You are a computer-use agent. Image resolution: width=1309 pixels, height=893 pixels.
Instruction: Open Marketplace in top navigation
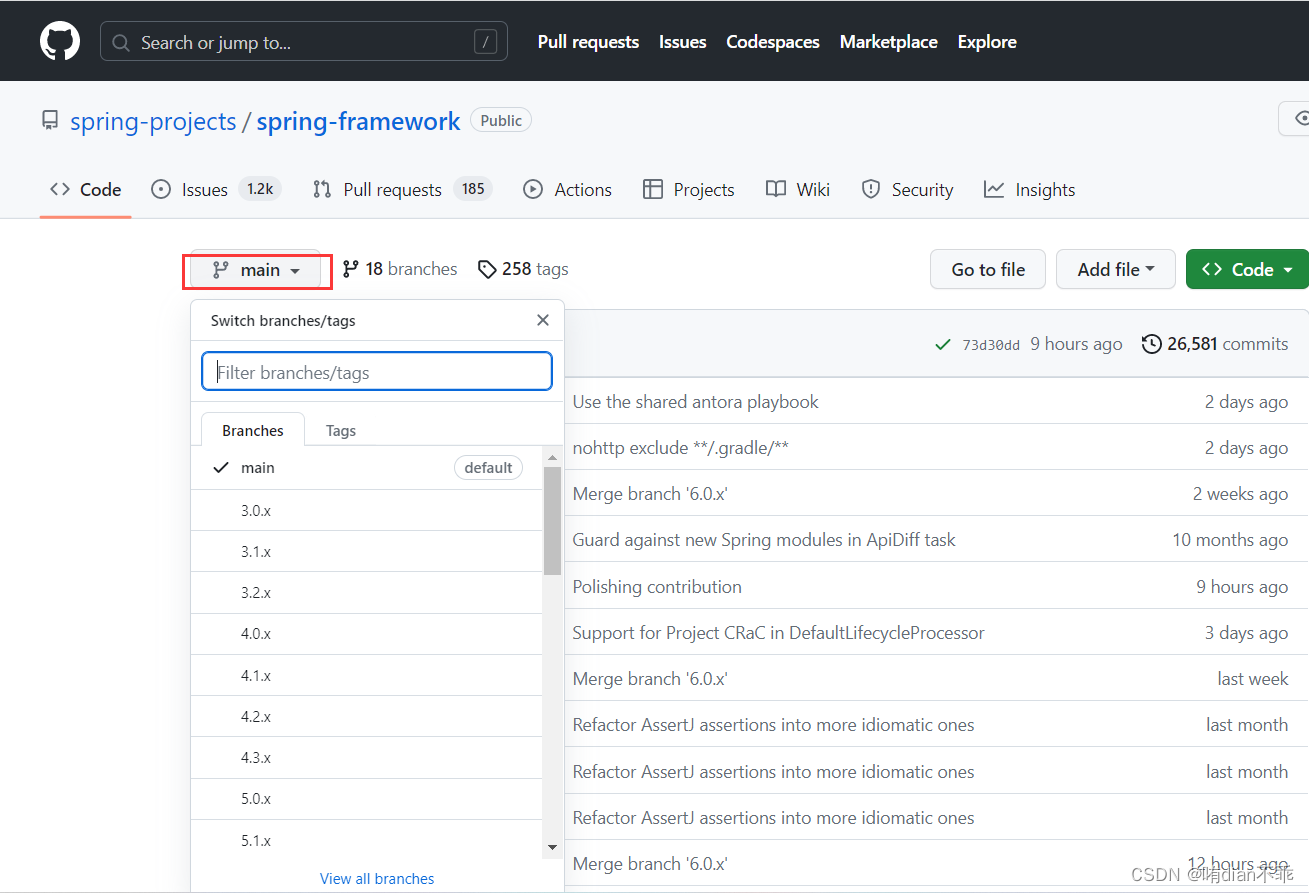click(x=889, y=42)
